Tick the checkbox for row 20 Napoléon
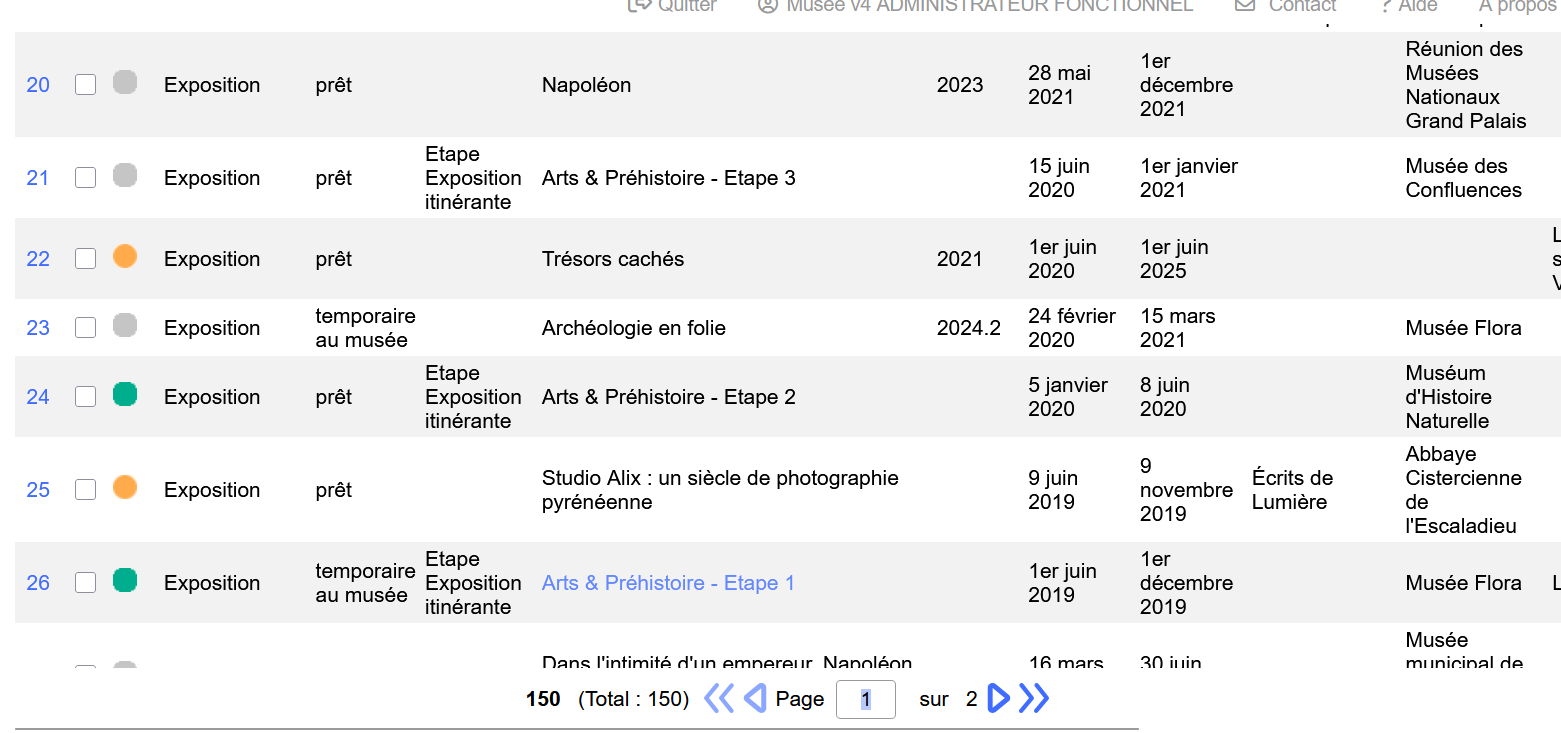Viewport: 1561px width, 733px height. click(86, 85)
